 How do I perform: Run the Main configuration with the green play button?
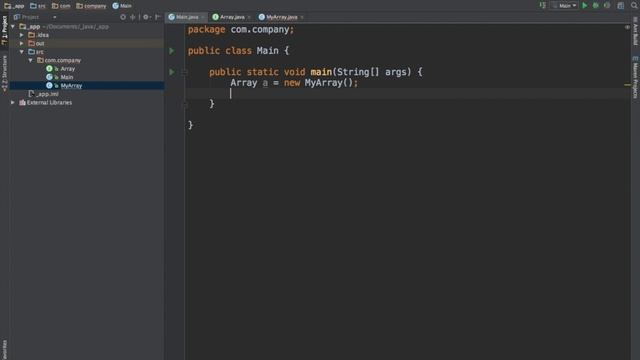[x=584, y=6]
